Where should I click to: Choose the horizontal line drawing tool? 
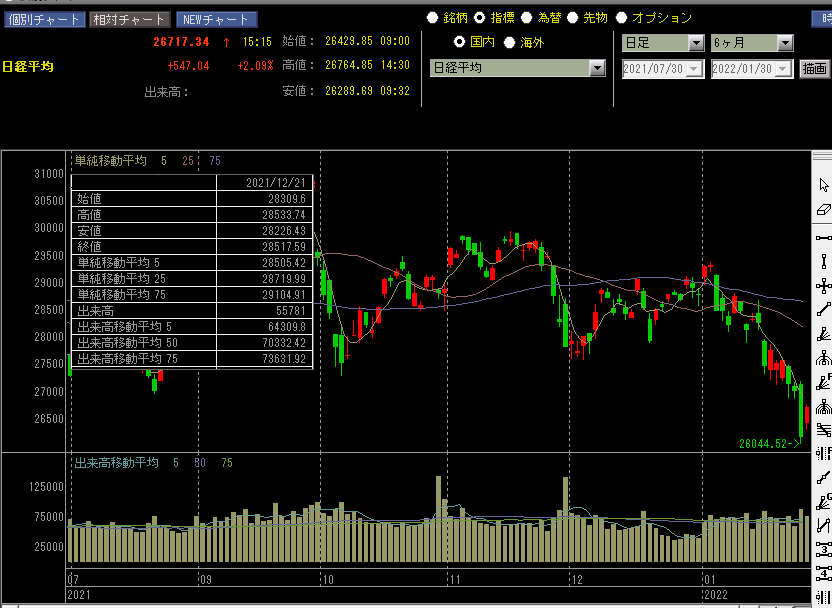pos(823,237)
